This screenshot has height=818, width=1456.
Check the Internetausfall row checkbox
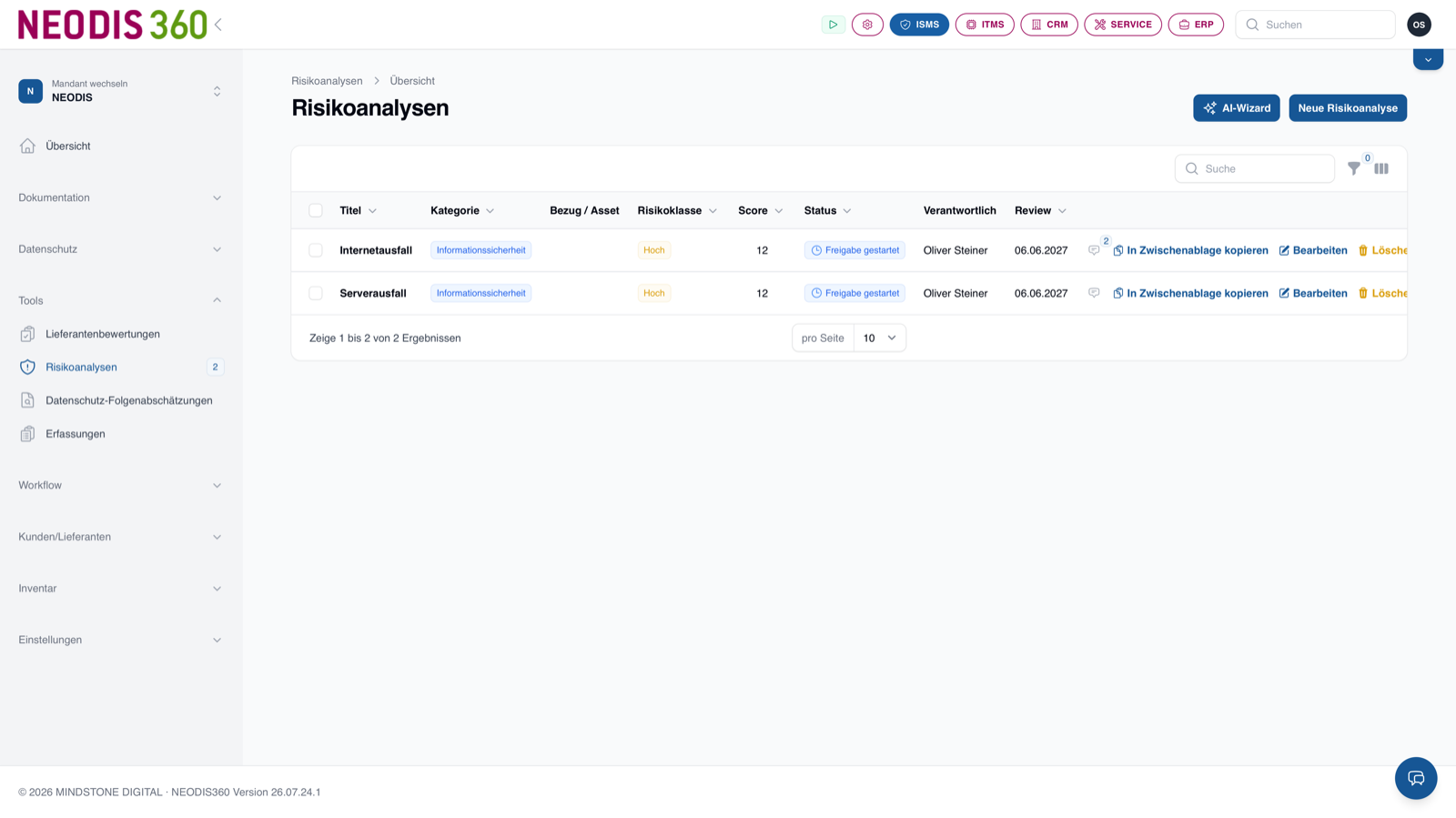pos(316,250)
